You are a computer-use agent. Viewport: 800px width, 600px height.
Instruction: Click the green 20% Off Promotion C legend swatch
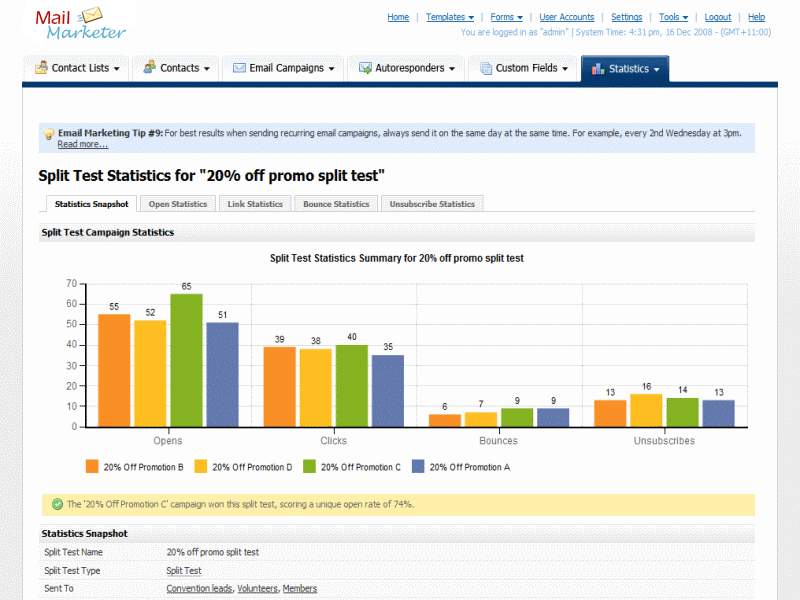[x=309, y=466]
